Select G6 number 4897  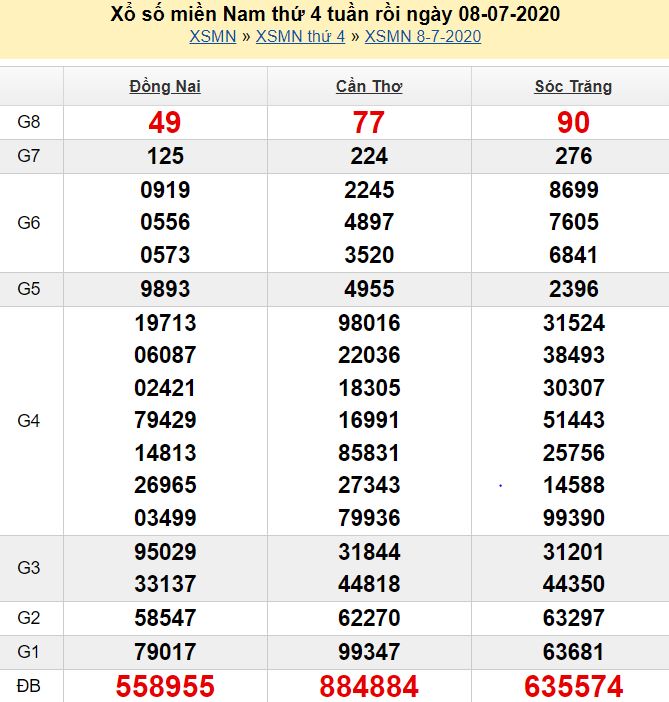pyautogui.click(x=369, y=222)
